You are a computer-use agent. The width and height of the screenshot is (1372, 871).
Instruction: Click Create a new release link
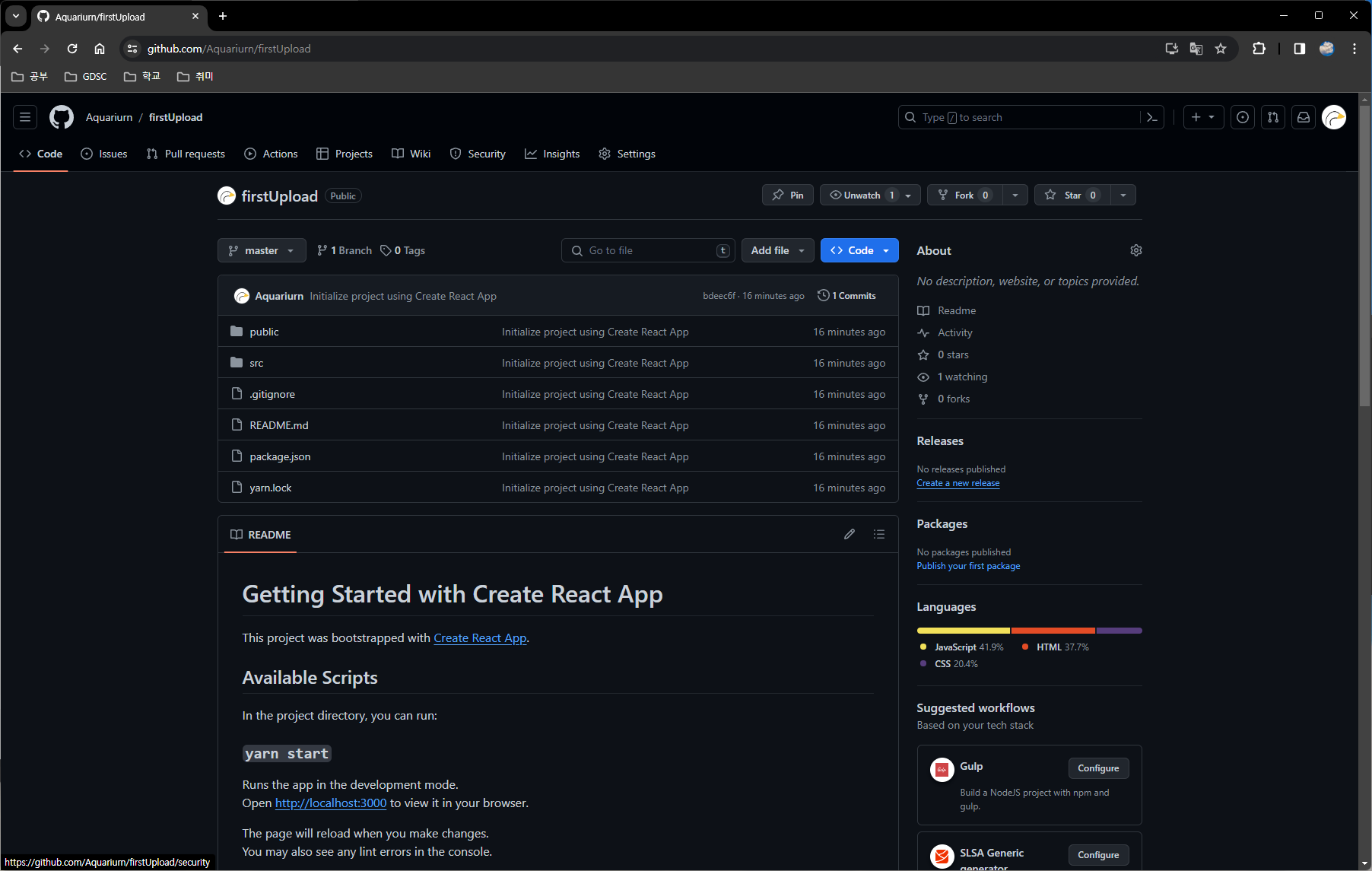(958, 483)
